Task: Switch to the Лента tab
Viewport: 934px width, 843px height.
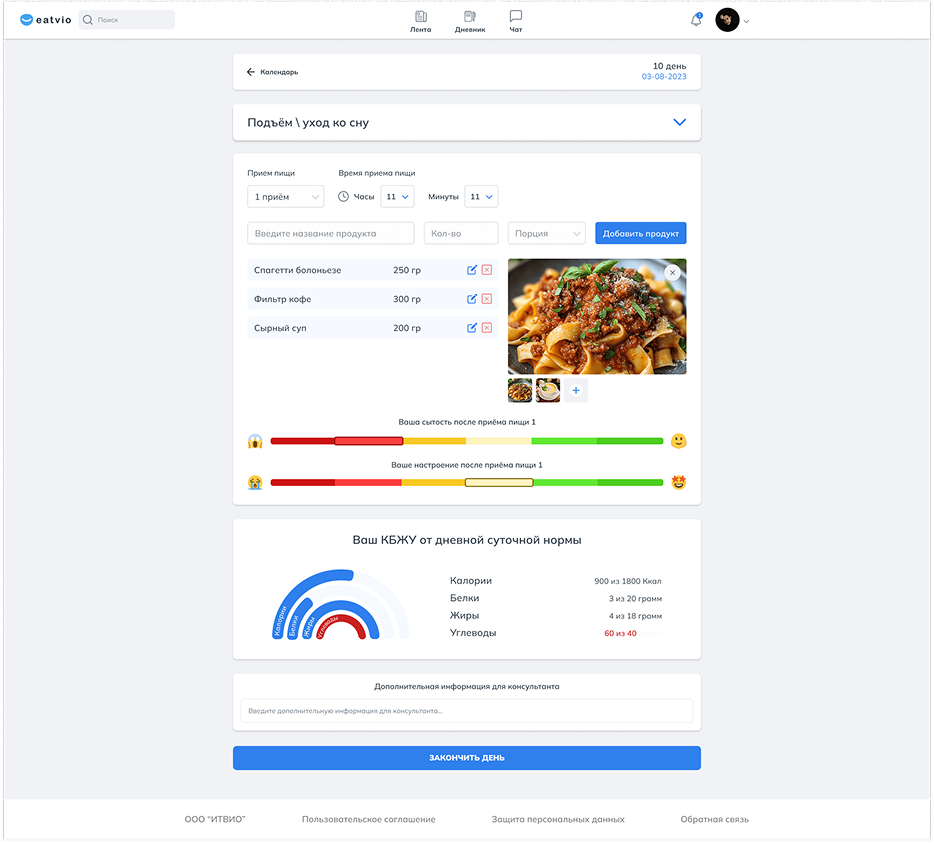Action: click(421, 21)
